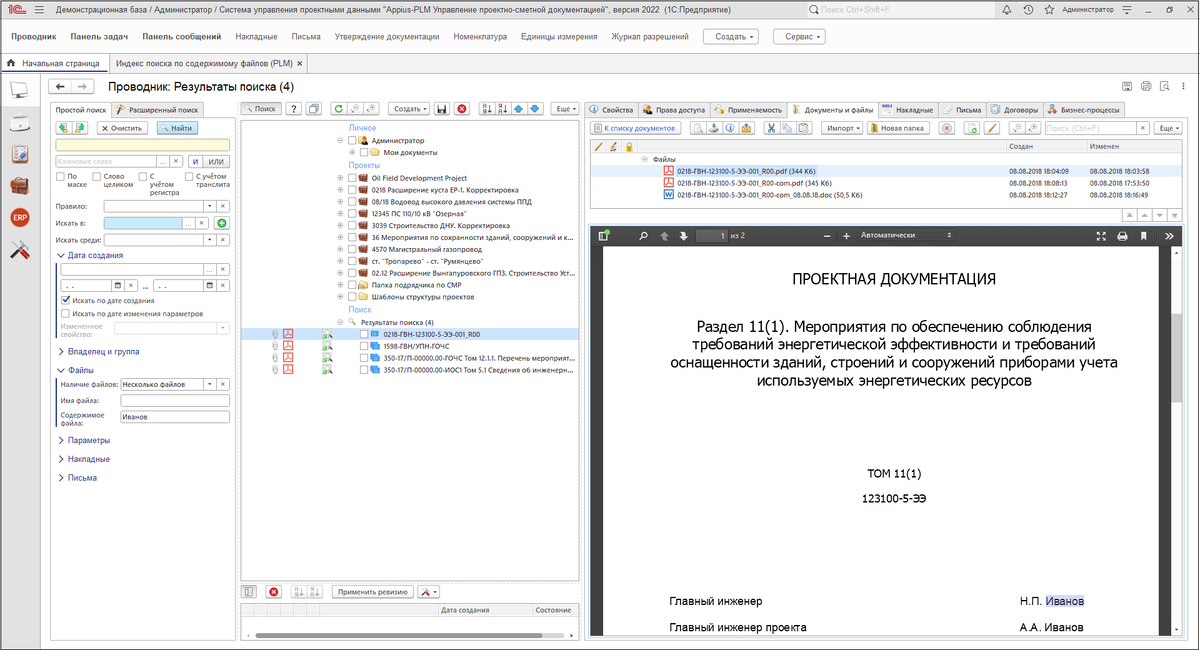Viewport: 1200px width, 650px height.
Task: Open the brown briefcase icon in sidebar
Action: click(19, 186)
